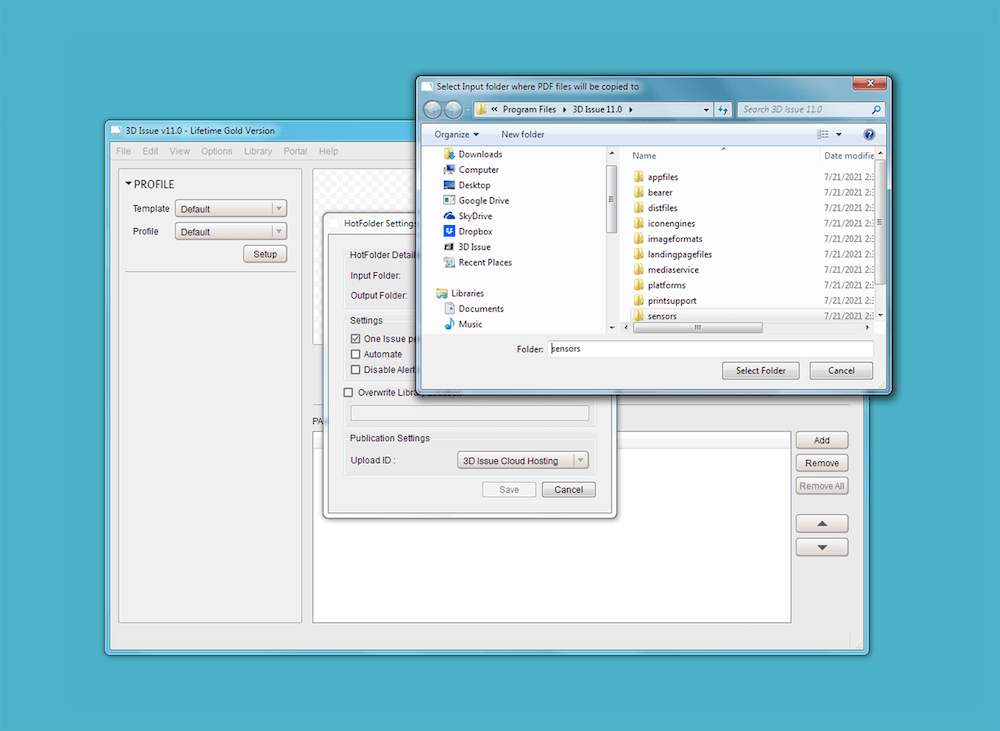Open the Profile dropdown
Screen dimensions: 1000x731
pos(231,232)
